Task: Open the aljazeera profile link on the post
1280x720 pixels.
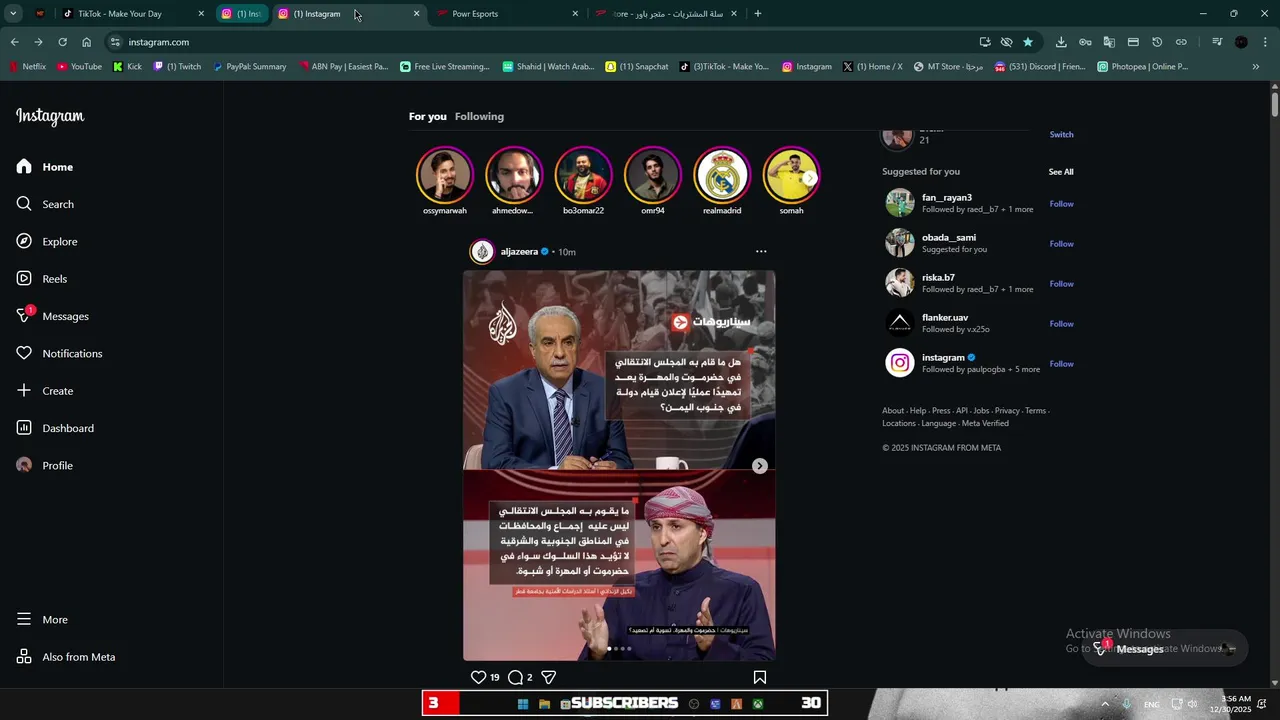Action: coord(519,252)
